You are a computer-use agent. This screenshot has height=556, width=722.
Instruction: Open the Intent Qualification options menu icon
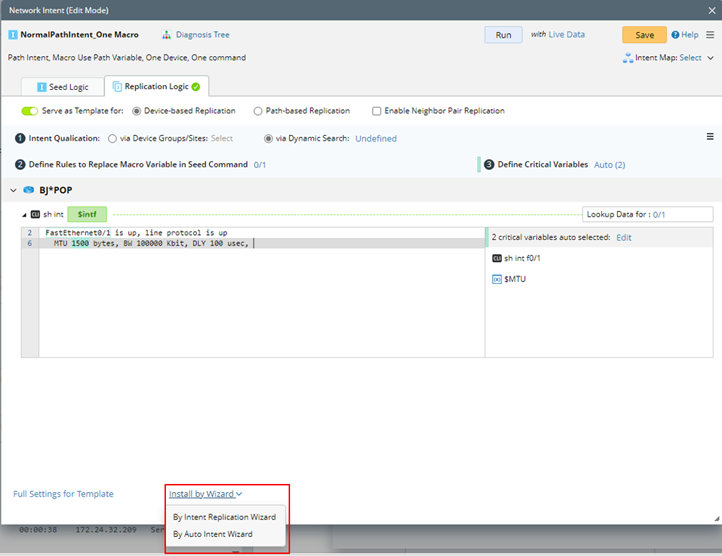point(710,137)
